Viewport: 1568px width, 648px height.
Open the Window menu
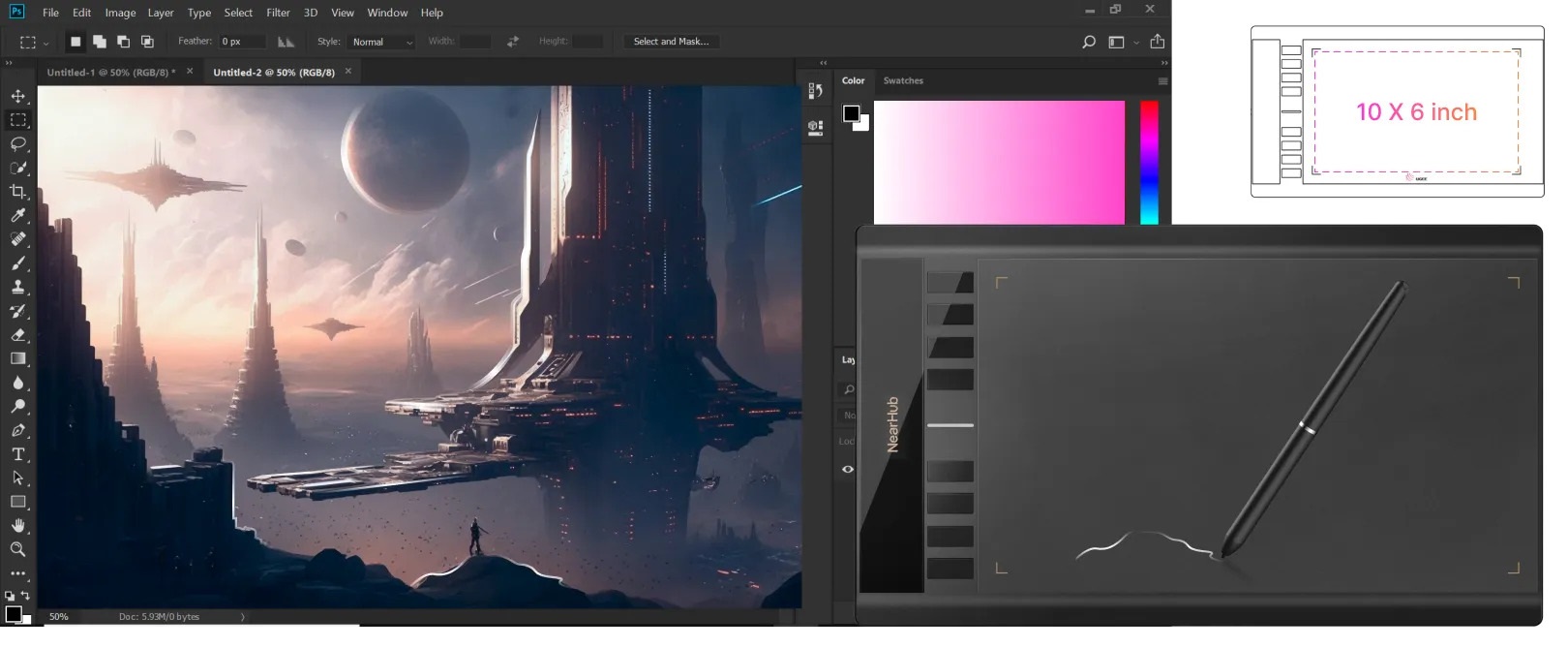[387, 13]
